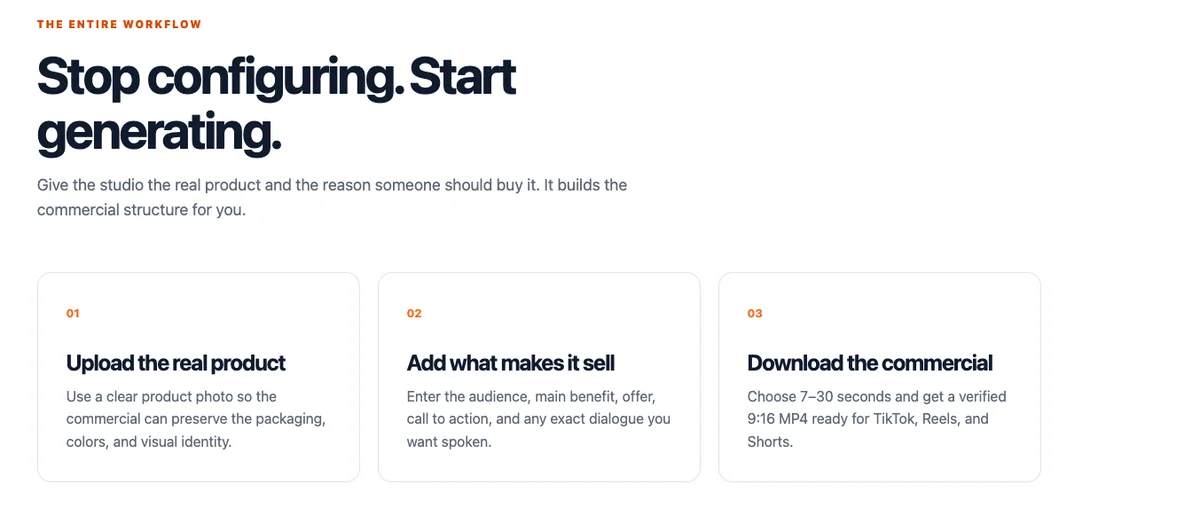Click the 'Add what makes it sell' heading
Screen dimensions: 1200x514
(511, 363)
